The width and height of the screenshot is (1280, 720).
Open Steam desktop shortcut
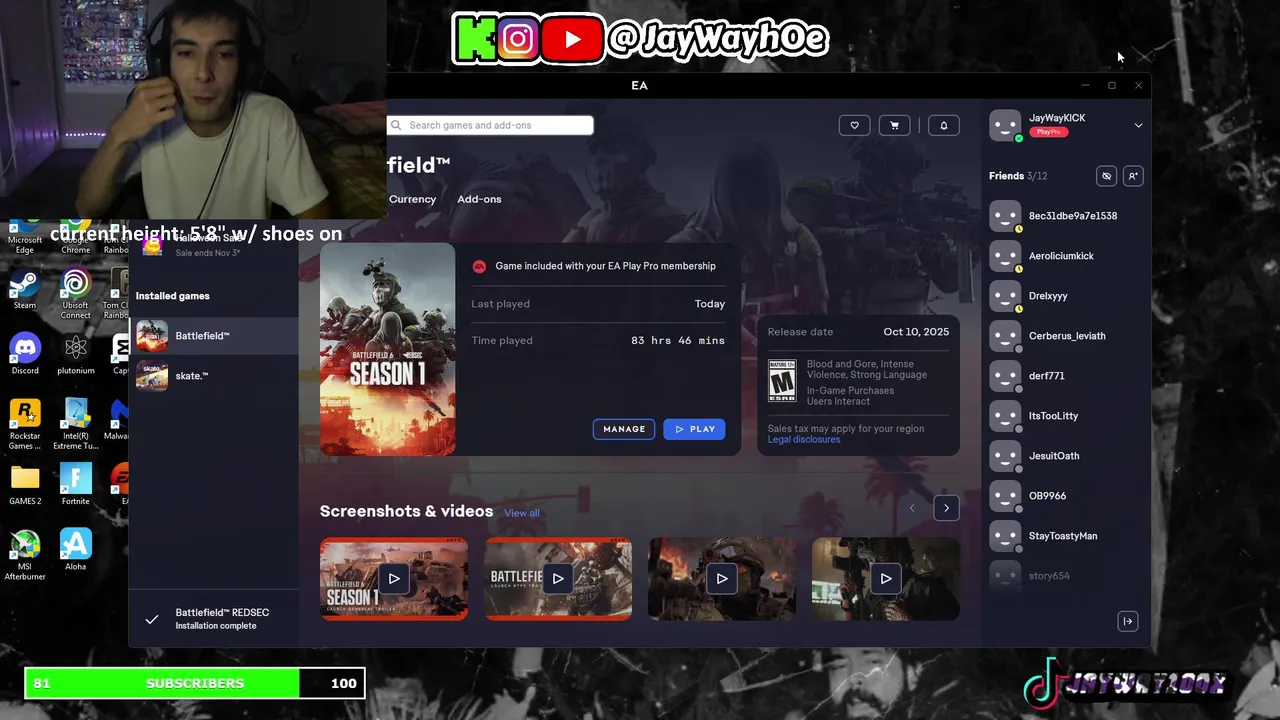tap(25, 290)
